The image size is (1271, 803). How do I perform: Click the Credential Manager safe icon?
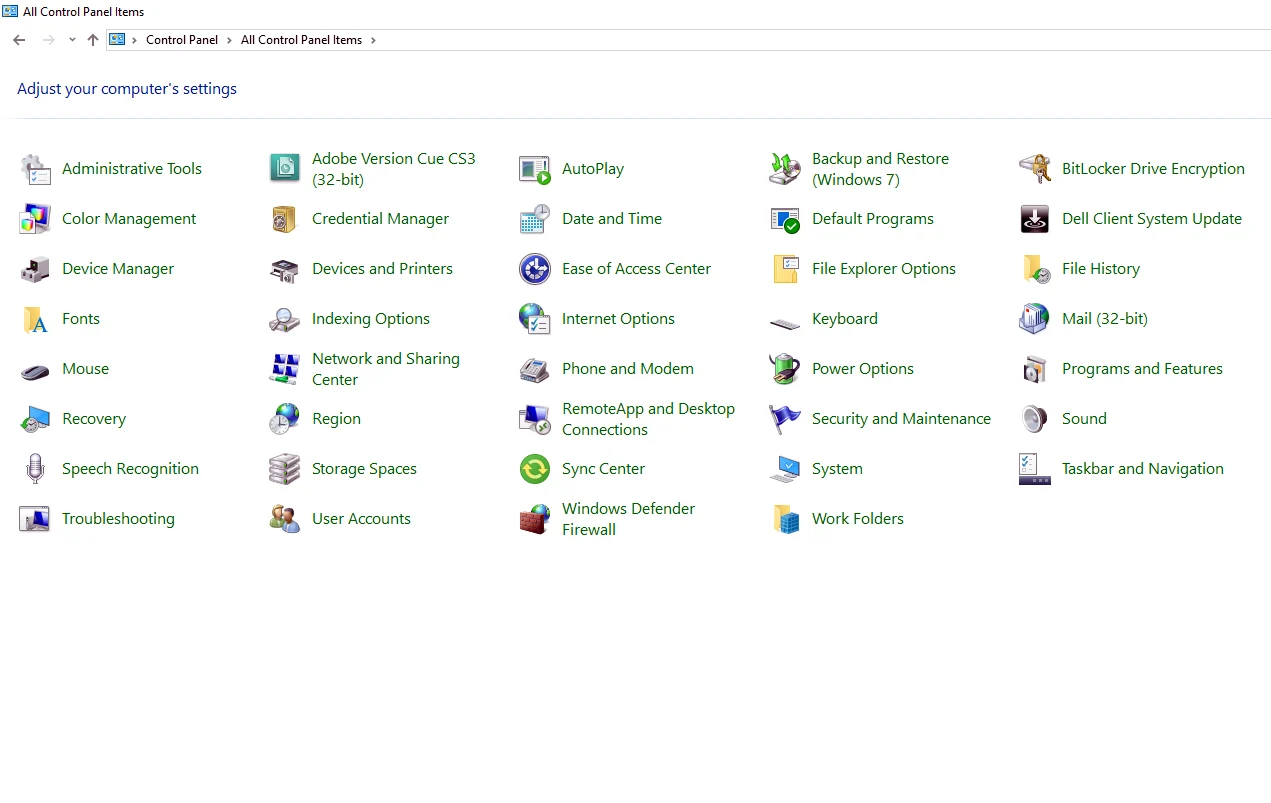click(x=285, y=219)
